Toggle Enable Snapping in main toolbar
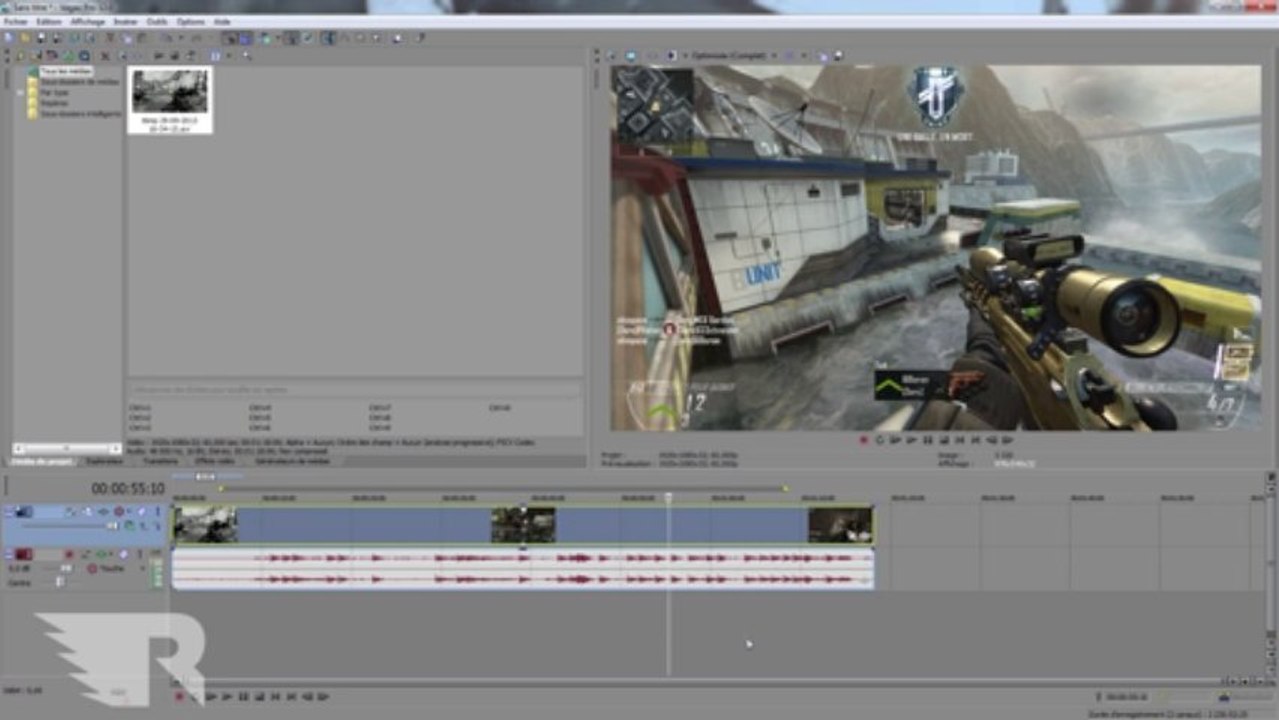 229,38
